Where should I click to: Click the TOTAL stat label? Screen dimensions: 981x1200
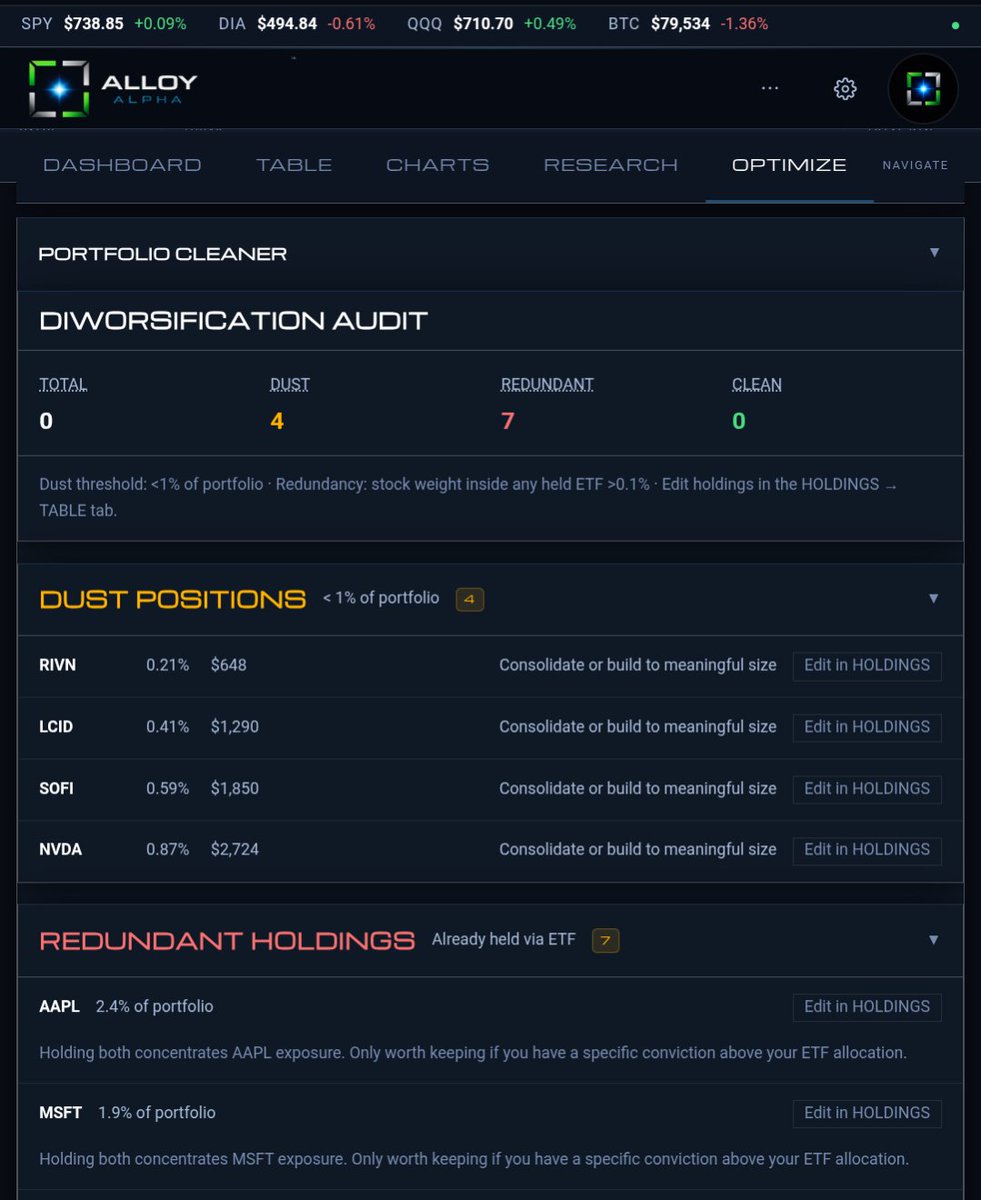(x=63, y=385)
